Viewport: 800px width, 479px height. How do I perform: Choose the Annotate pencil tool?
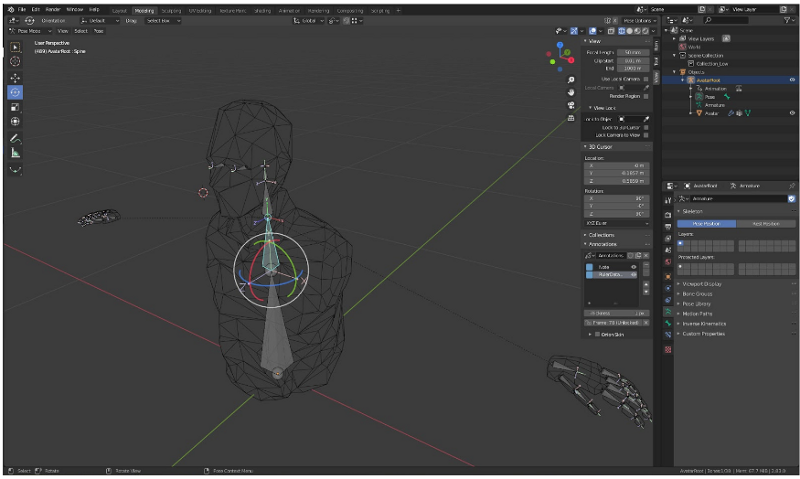click(15, 137)
